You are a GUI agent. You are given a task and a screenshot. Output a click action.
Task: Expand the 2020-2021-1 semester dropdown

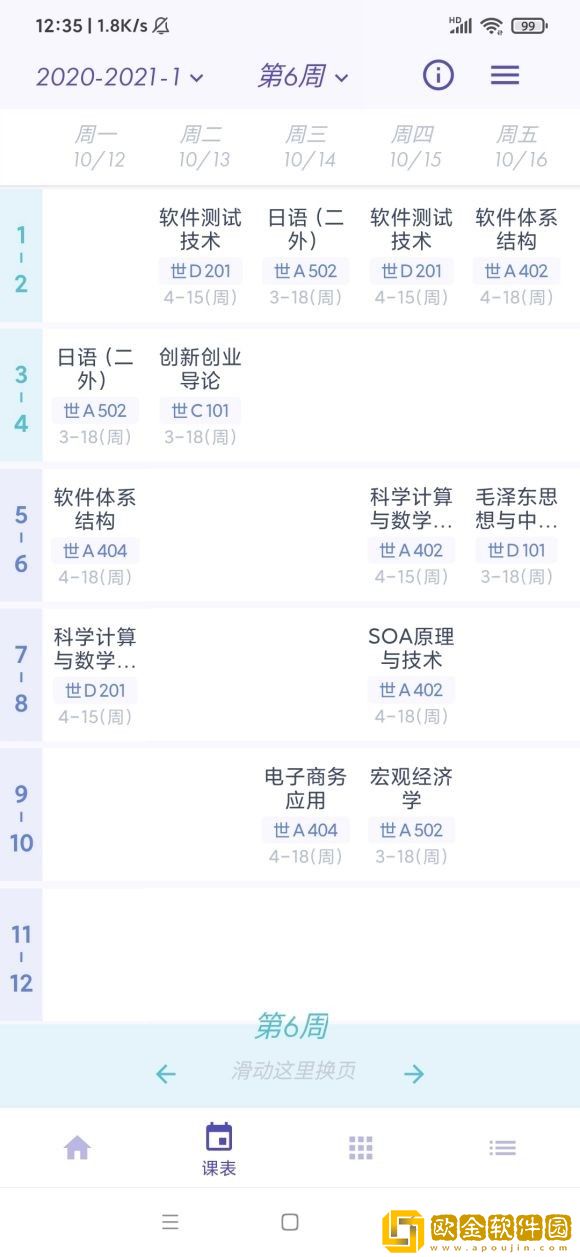pyautogui.click(x=120, y=77)
